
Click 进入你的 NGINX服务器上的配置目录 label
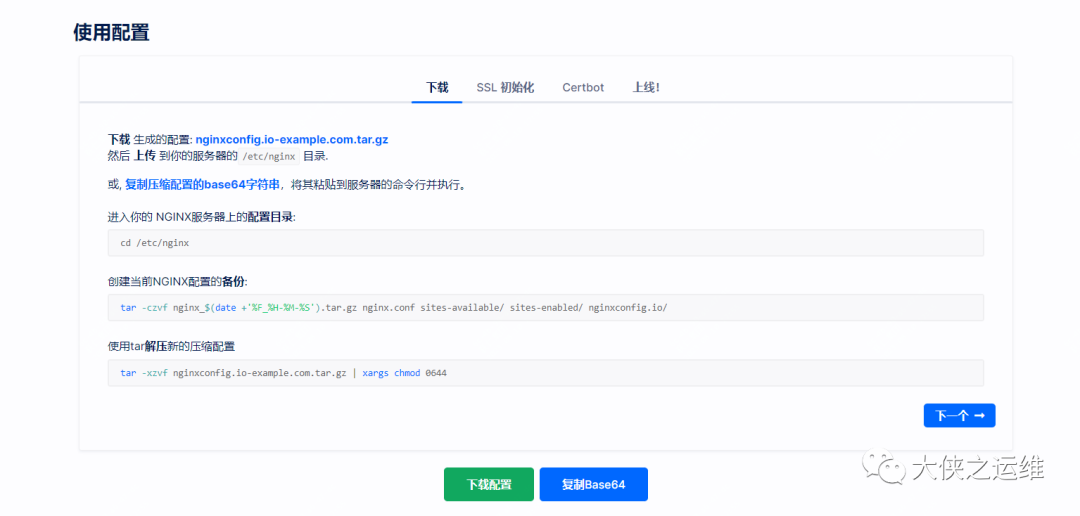202,216
